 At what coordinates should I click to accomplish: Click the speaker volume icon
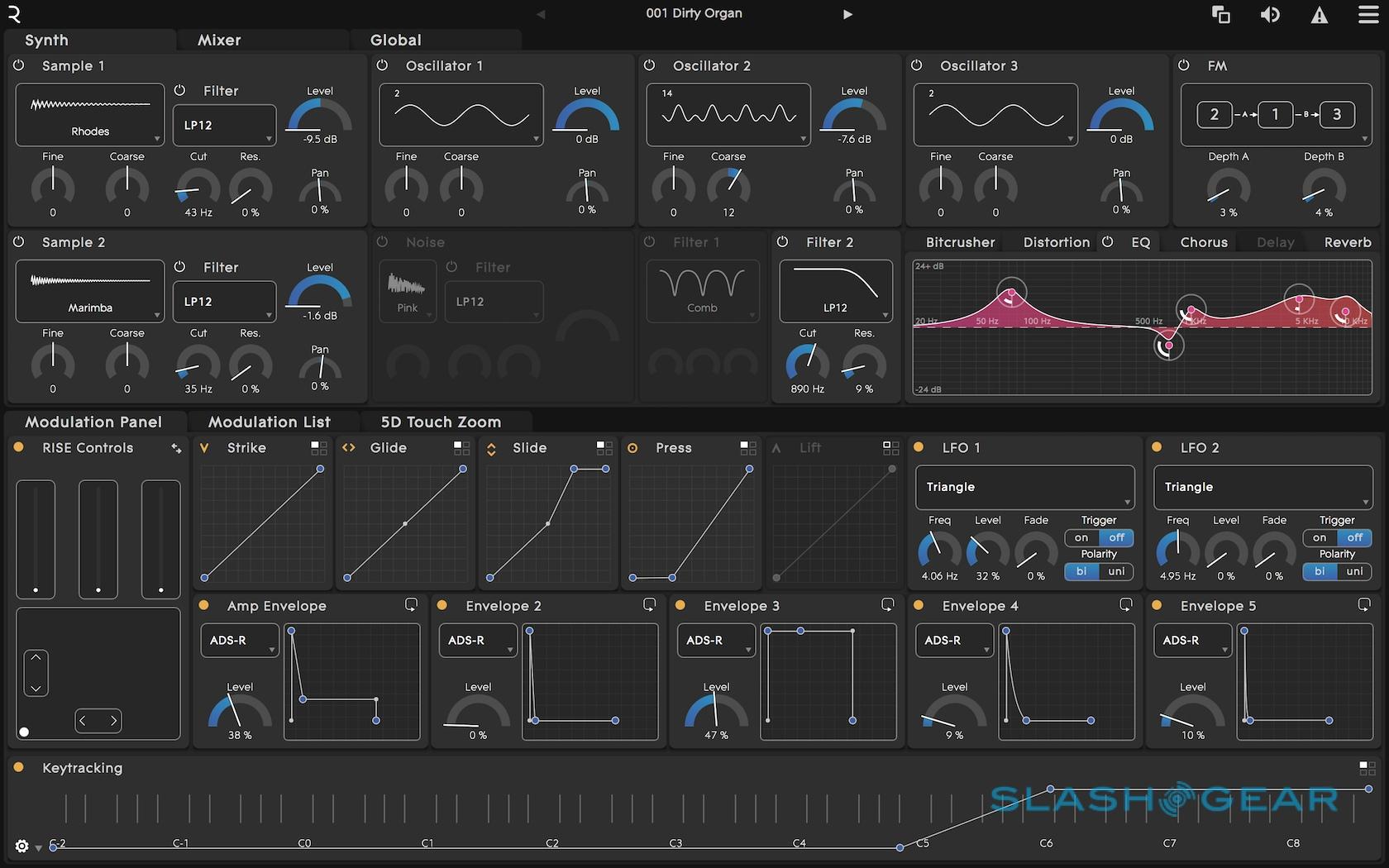coord(1270,15)
